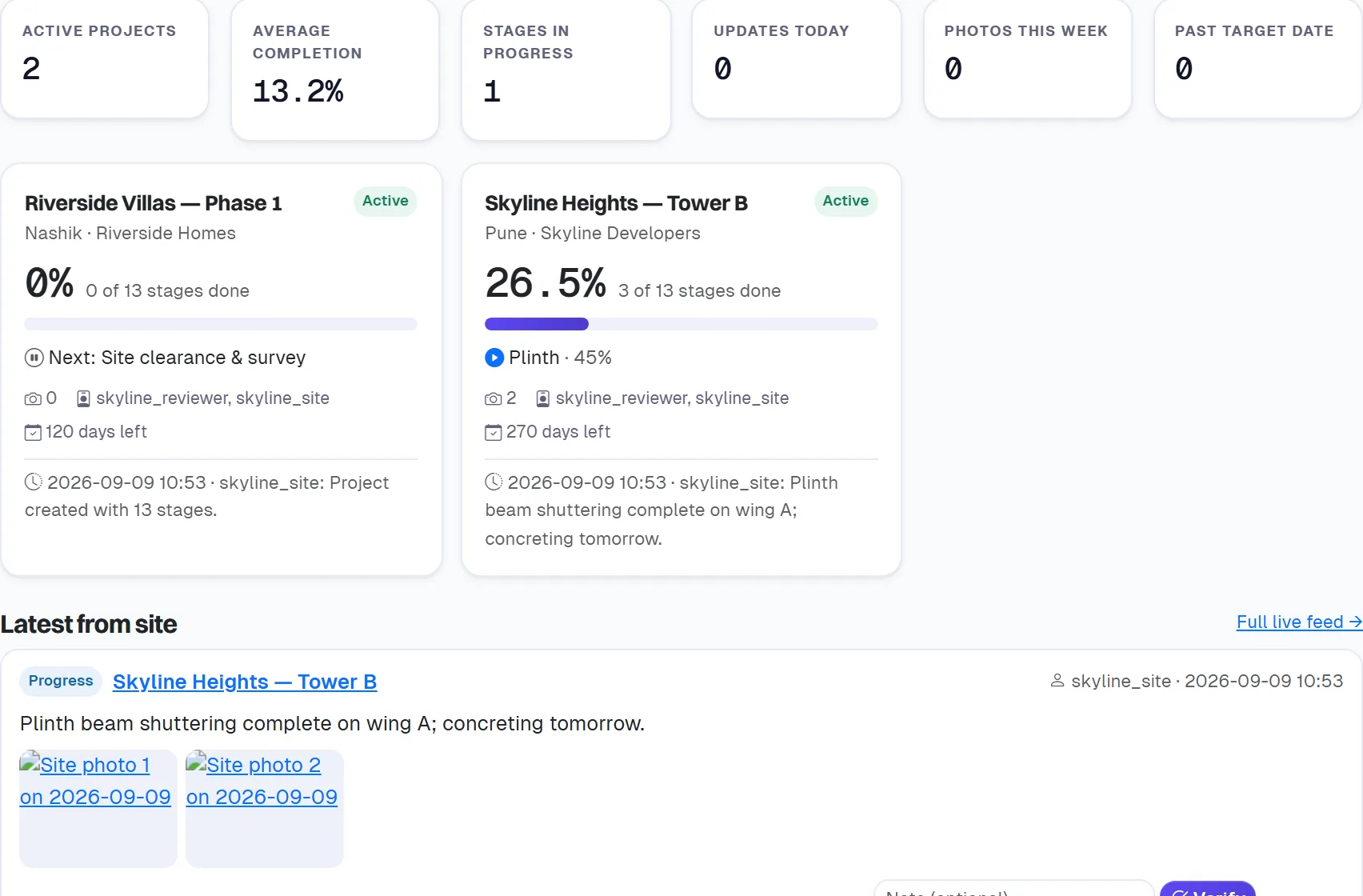Open Riverside Villas — Phase 1 project card title
Viewport: 1363px width, 896px height.
coord(154,203)
